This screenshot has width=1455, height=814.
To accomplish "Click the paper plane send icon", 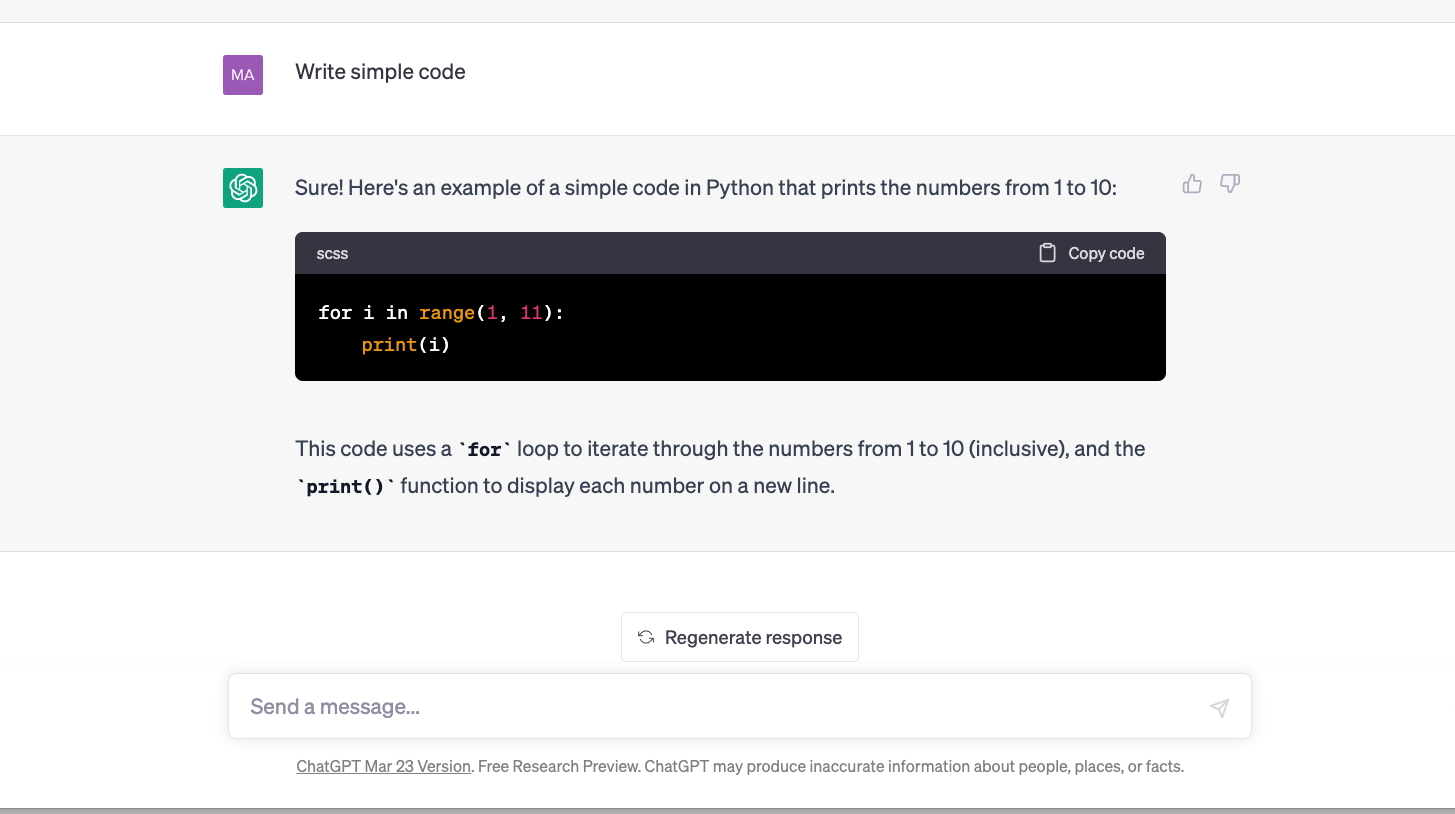I will [1219, 708].
